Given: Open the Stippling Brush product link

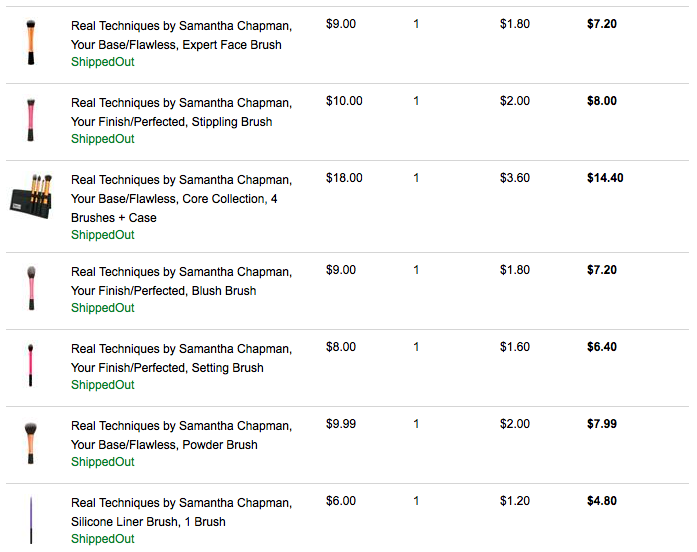Looking at the screenshot, I should 181,111.
